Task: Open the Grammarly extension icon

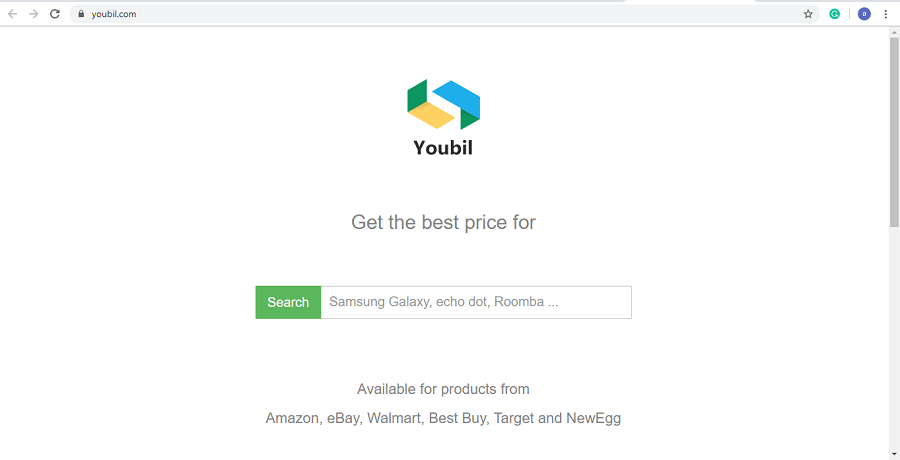Action: click(x=835, y=14)
